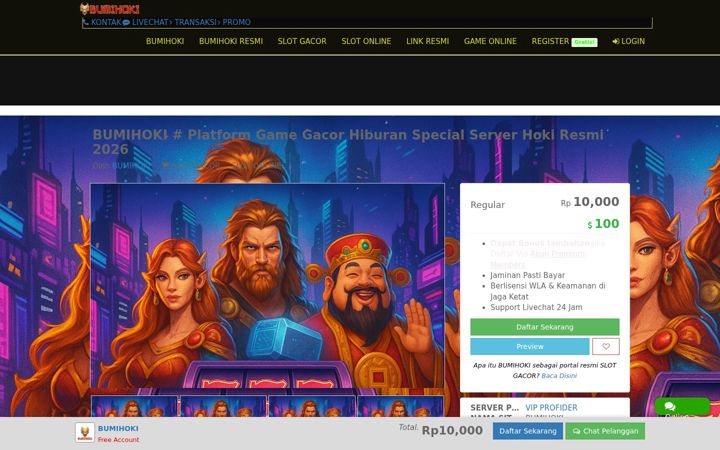Select the first thumbnail below the banner
This screenshot has height=450, width=720.
click(x=135, y=406)
